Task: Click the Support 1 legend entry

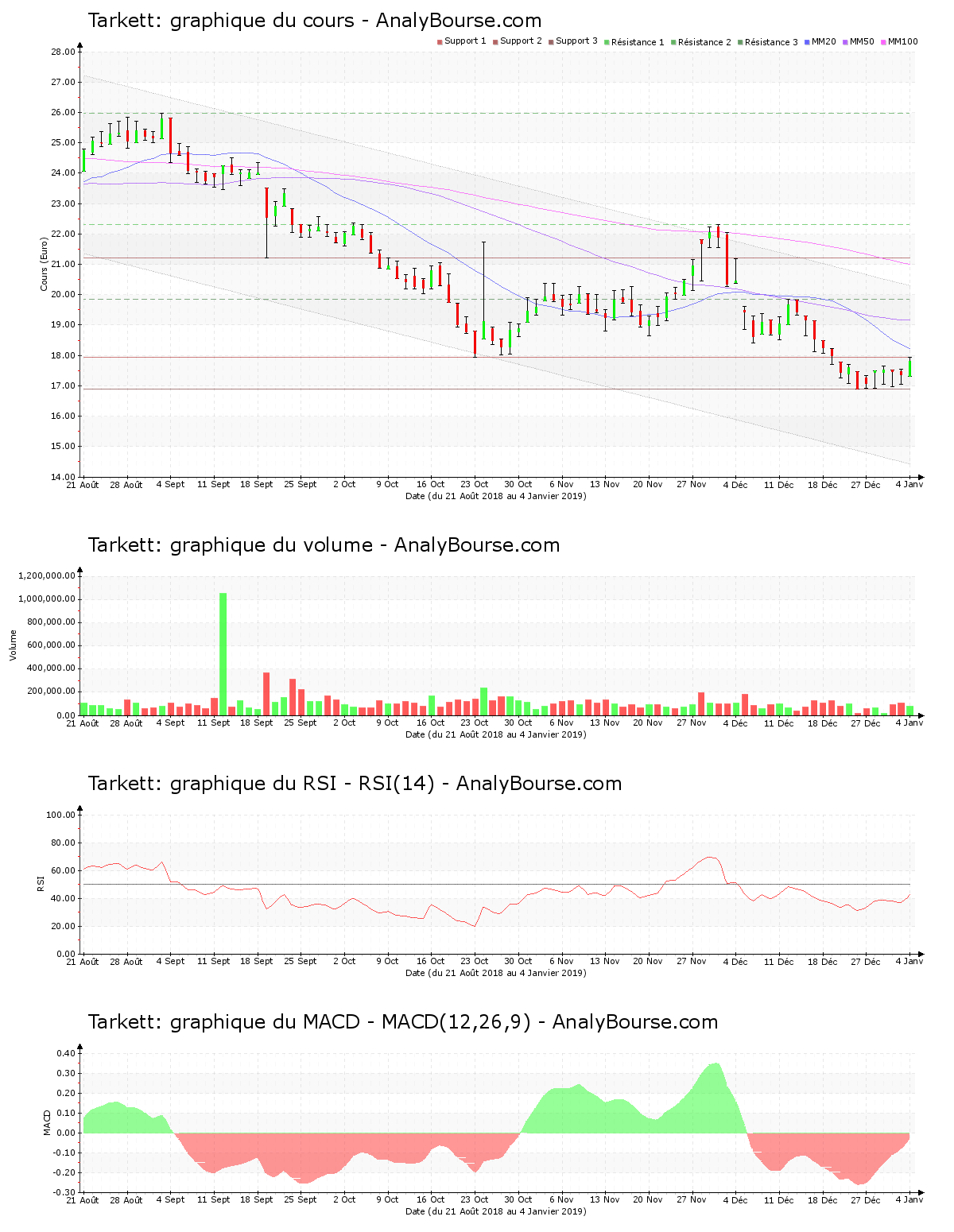Action: (x=462, y=41)
